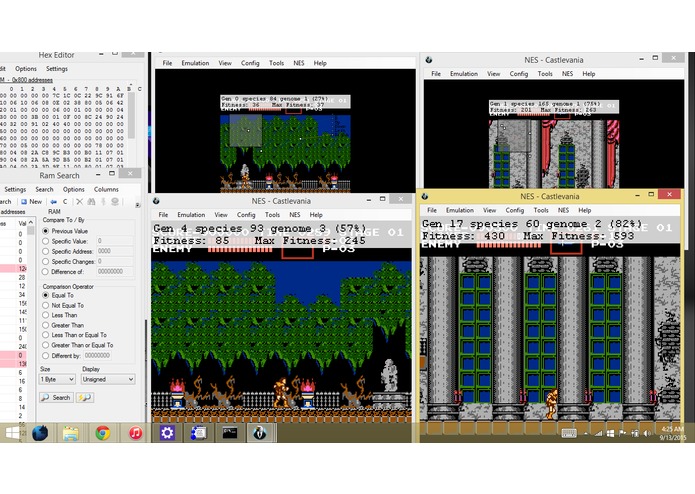695x494 pixels.
Task: Click the BizHawk emulator taskbar icon
Action: 260,433
